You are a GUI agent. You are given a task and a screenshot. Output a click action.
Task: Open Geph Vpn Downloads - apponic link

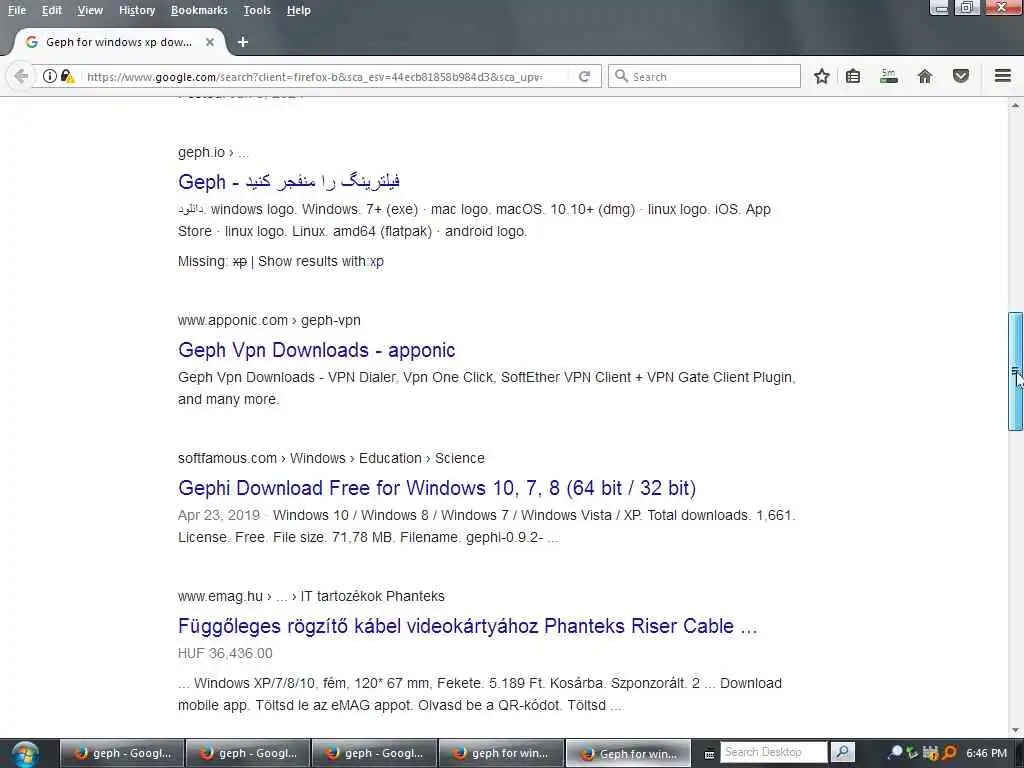[316, 350]
